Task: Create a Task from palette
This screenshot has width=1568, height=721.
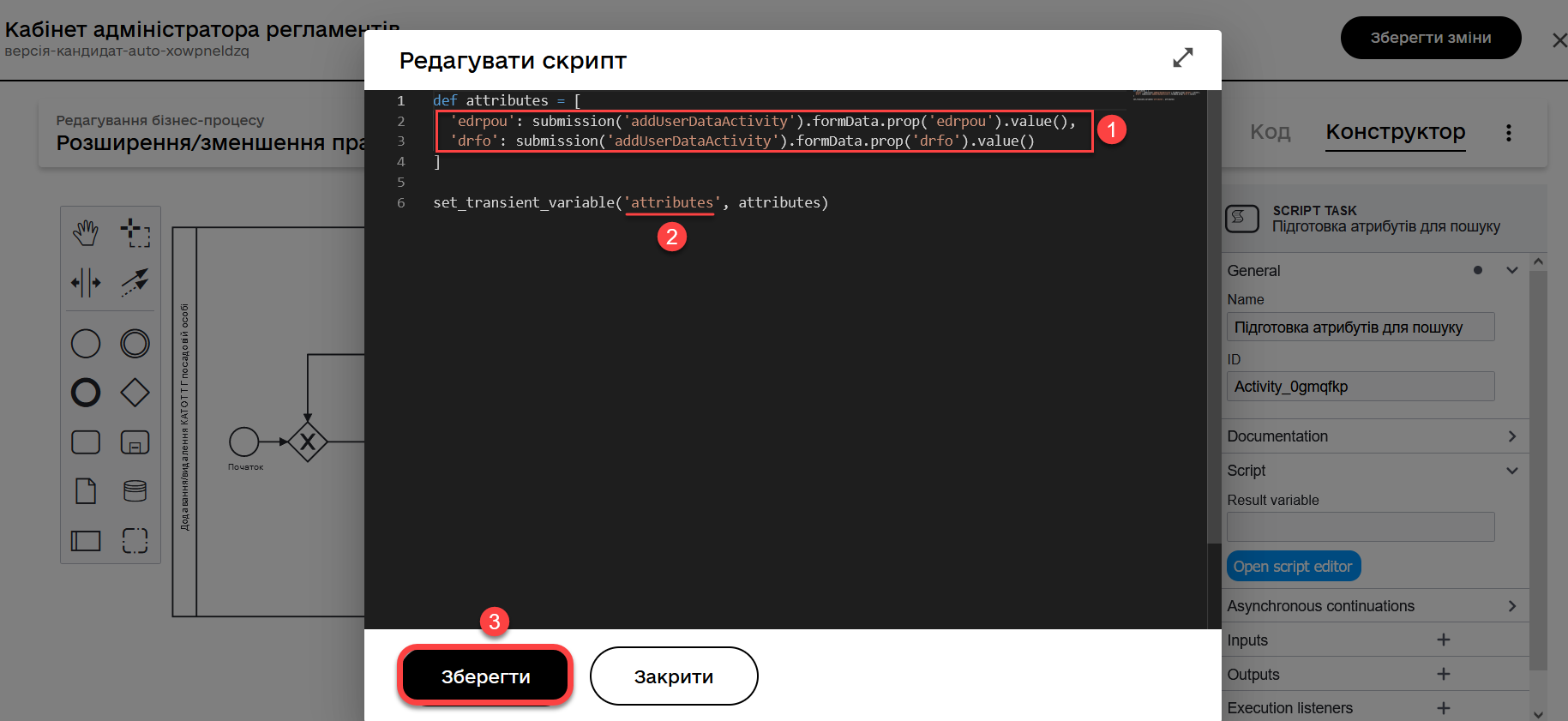Action: (x=86, y=442)
